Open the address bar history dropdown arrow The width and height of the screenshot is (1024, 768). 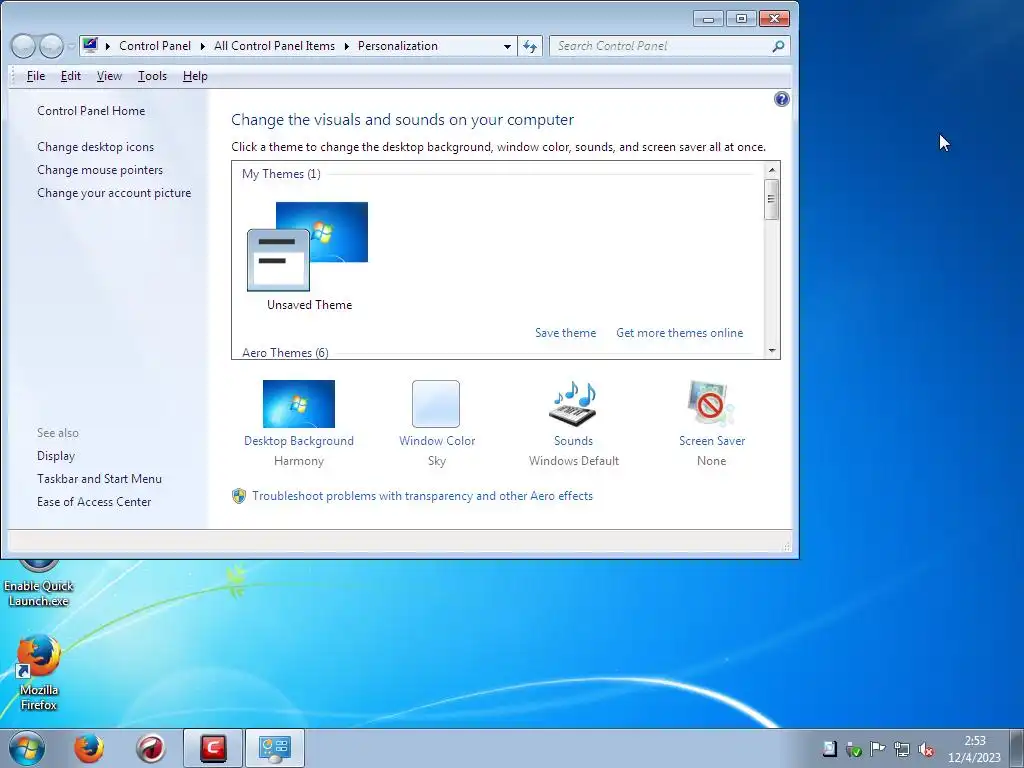point(507,46)
